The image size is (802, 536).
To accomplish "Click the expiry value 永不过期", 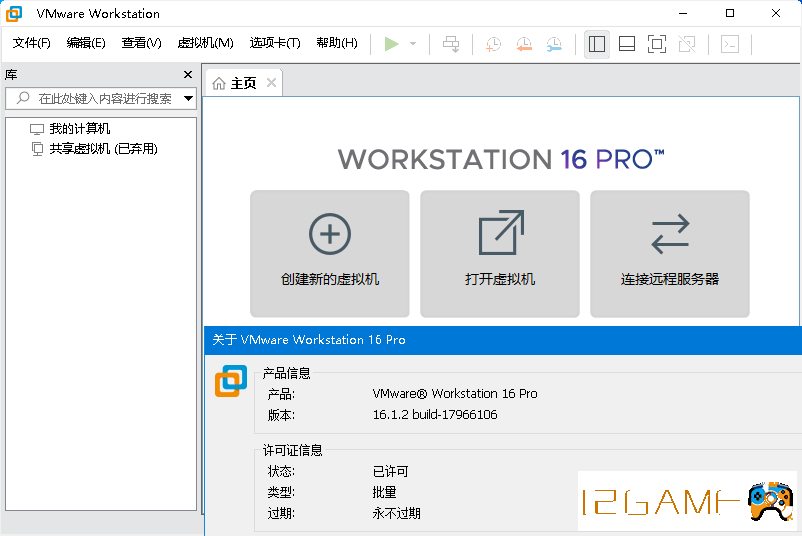I will click(x=396, y=513).
